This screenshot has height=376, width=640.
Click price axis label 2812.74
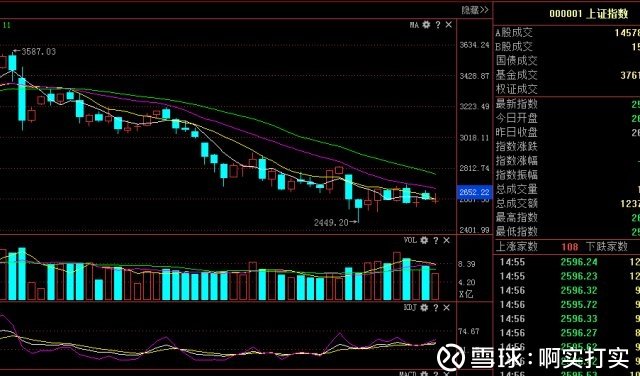[473, 169]
